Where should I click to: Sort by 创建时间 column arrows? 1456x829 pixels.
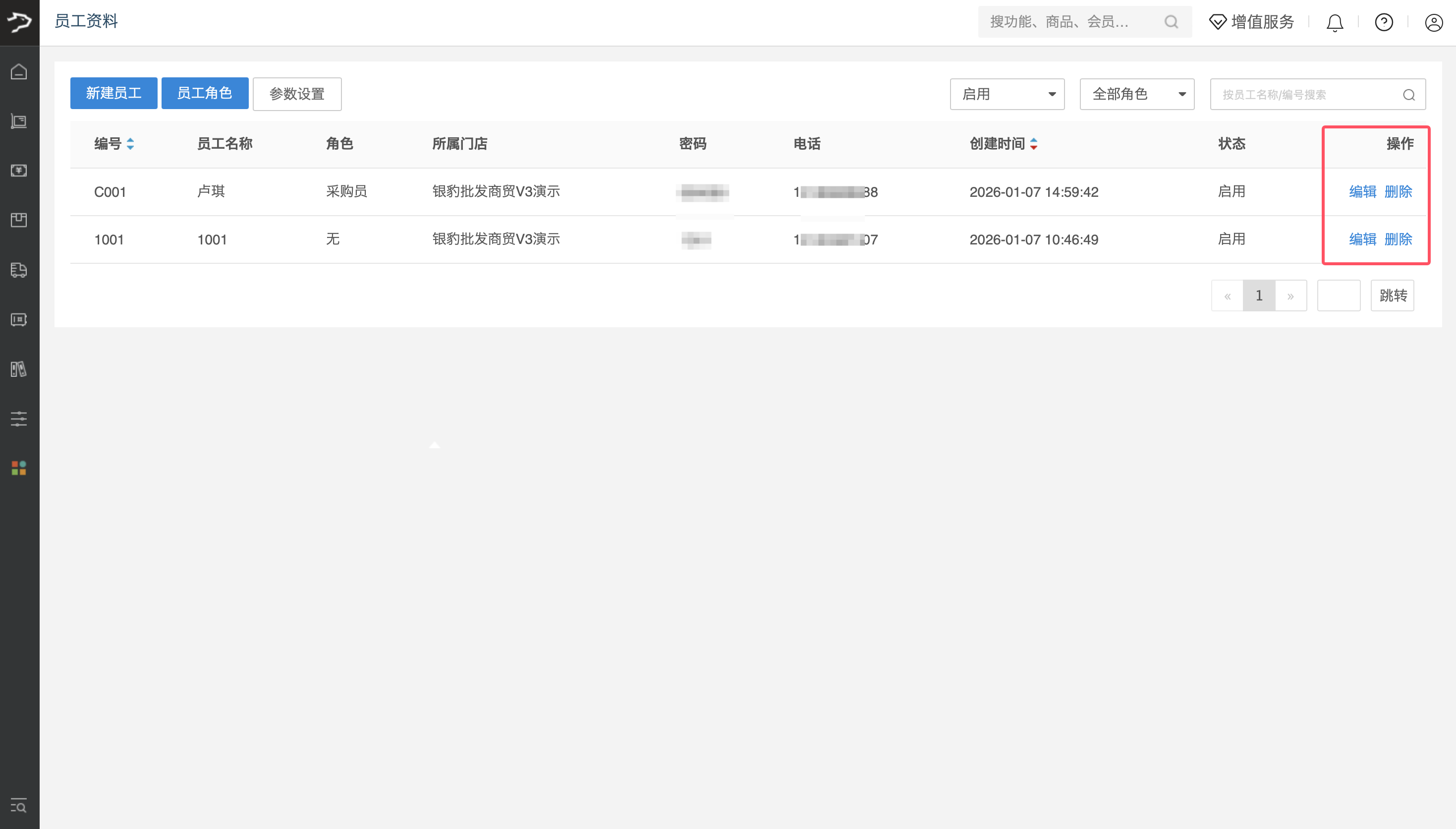(x=1033, y=144)
